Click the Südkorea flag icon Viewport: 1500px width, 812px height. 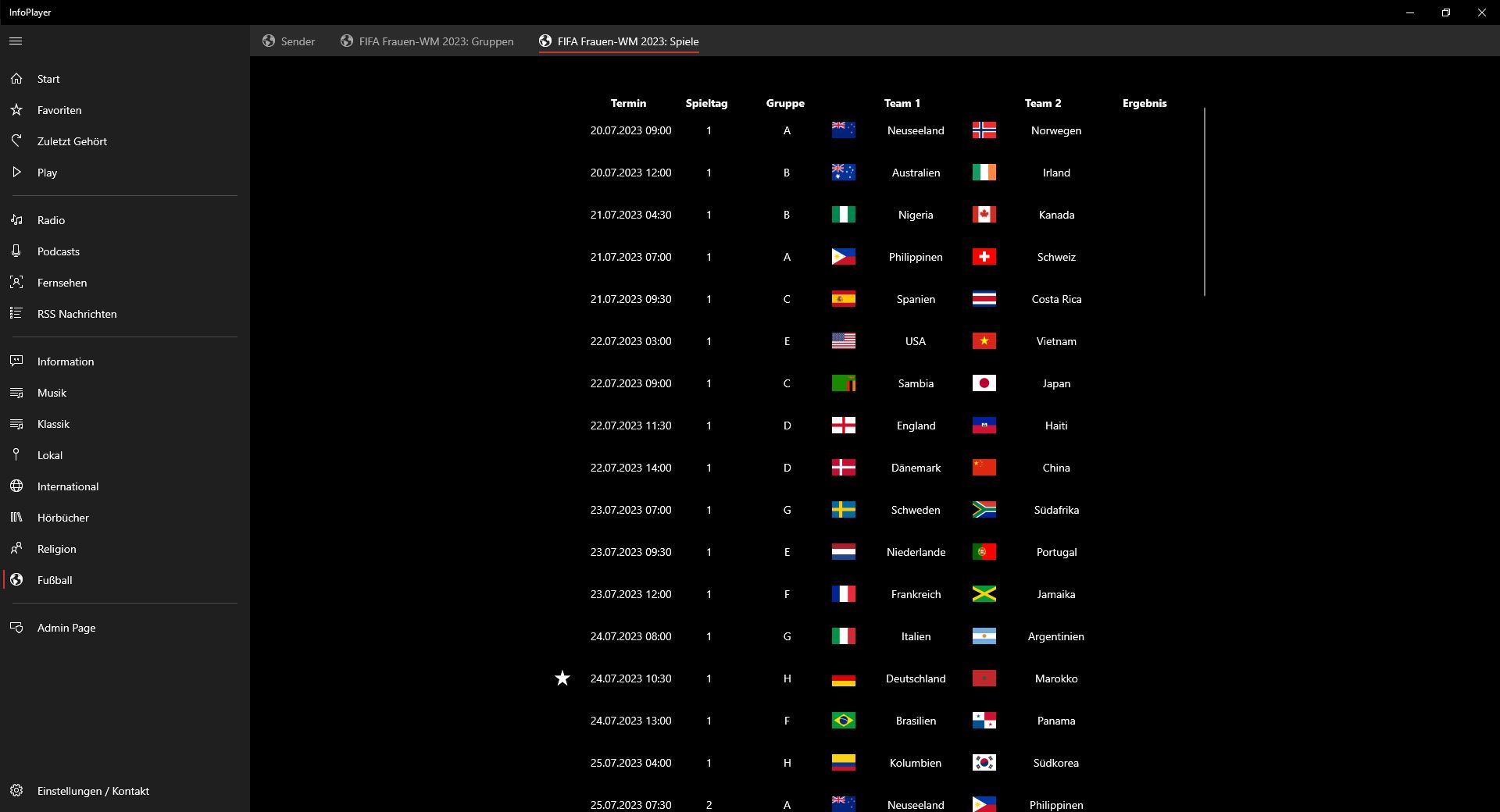(984, 763)
